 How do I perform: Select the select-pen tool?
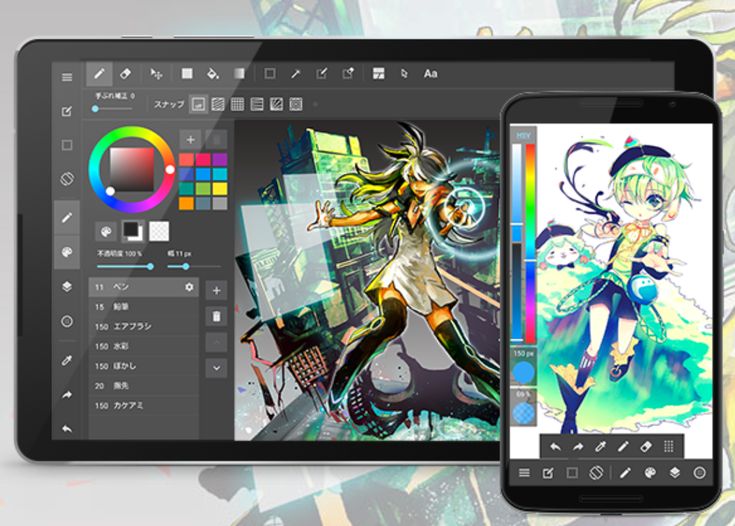coord(322,74)
